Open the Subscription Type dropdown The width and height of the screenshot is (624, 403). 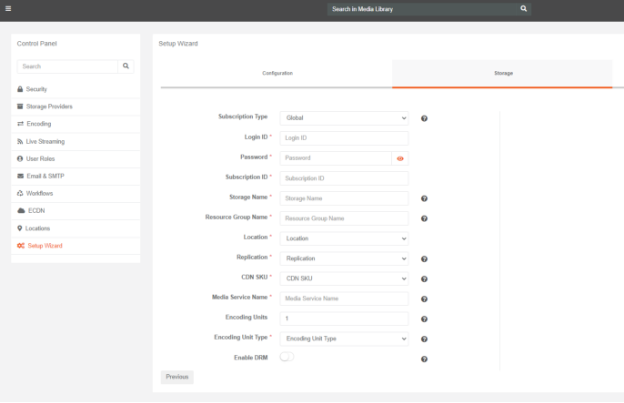[344, 118]
